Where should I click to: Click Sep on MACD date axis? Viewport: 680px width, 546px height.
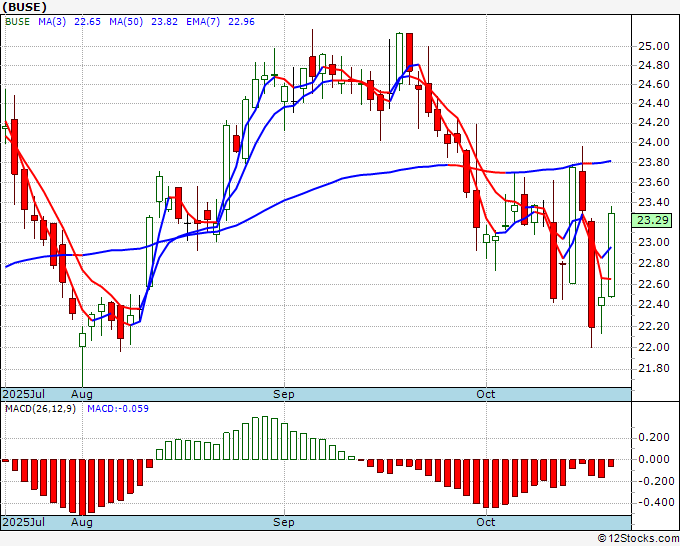click(284, 522)
